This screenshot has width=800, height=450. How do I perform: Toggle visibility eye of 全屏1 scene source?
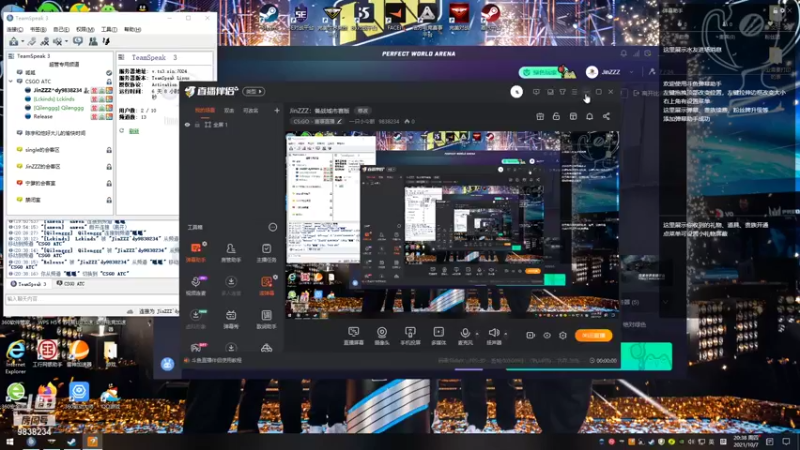pyautogui.click(x=187, y=124)
